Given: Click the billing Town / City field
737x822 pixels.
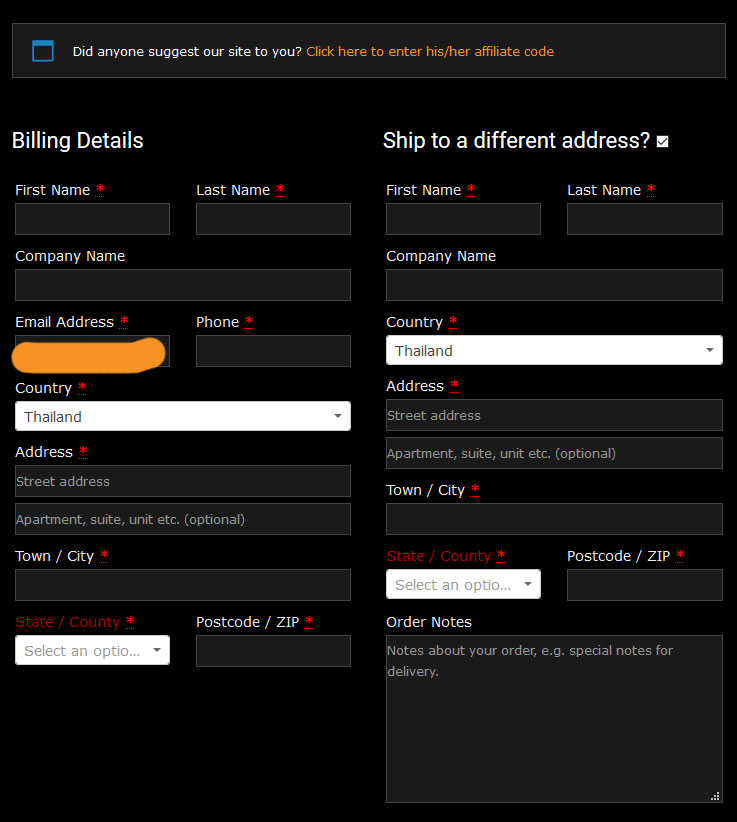Looking at the screenshot, I should pyautogui.click(x=182, y=585).
